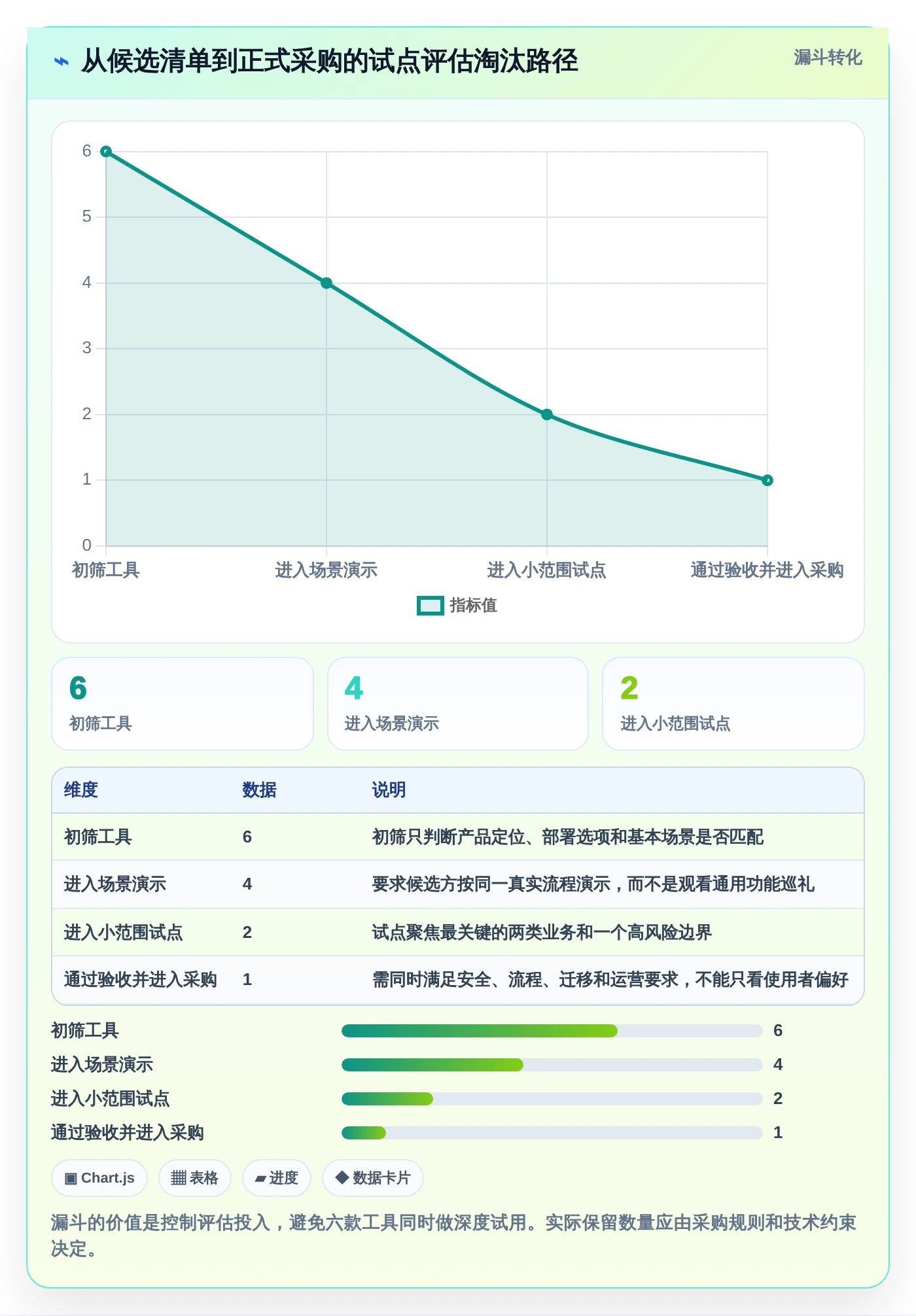Click the description starting 要求候选方按同一真实流程演示

[x=593, y=884]
